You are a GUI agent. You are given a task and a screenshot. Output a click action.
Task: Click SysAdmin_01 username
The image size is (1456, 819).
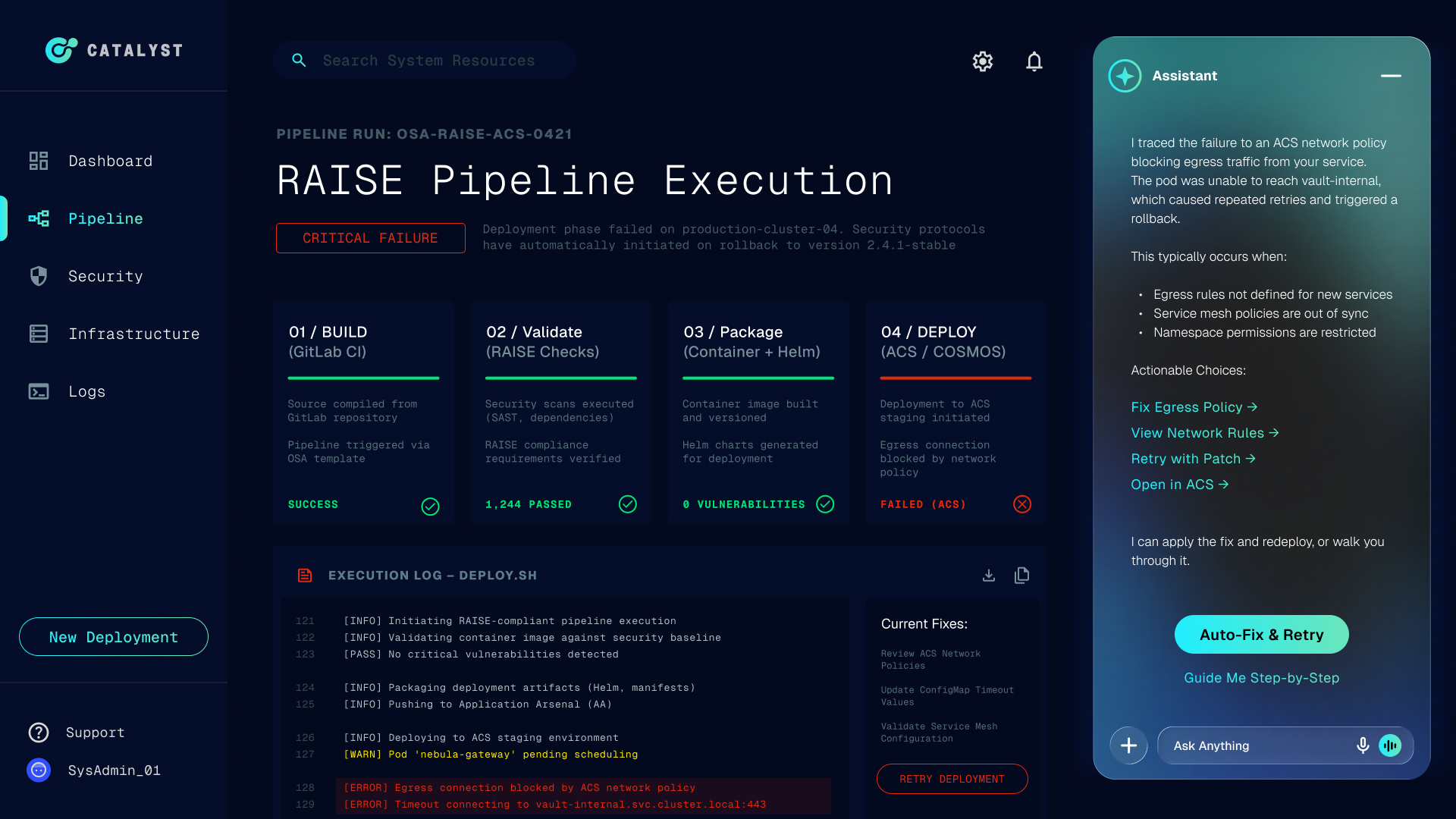pos(115,770)
